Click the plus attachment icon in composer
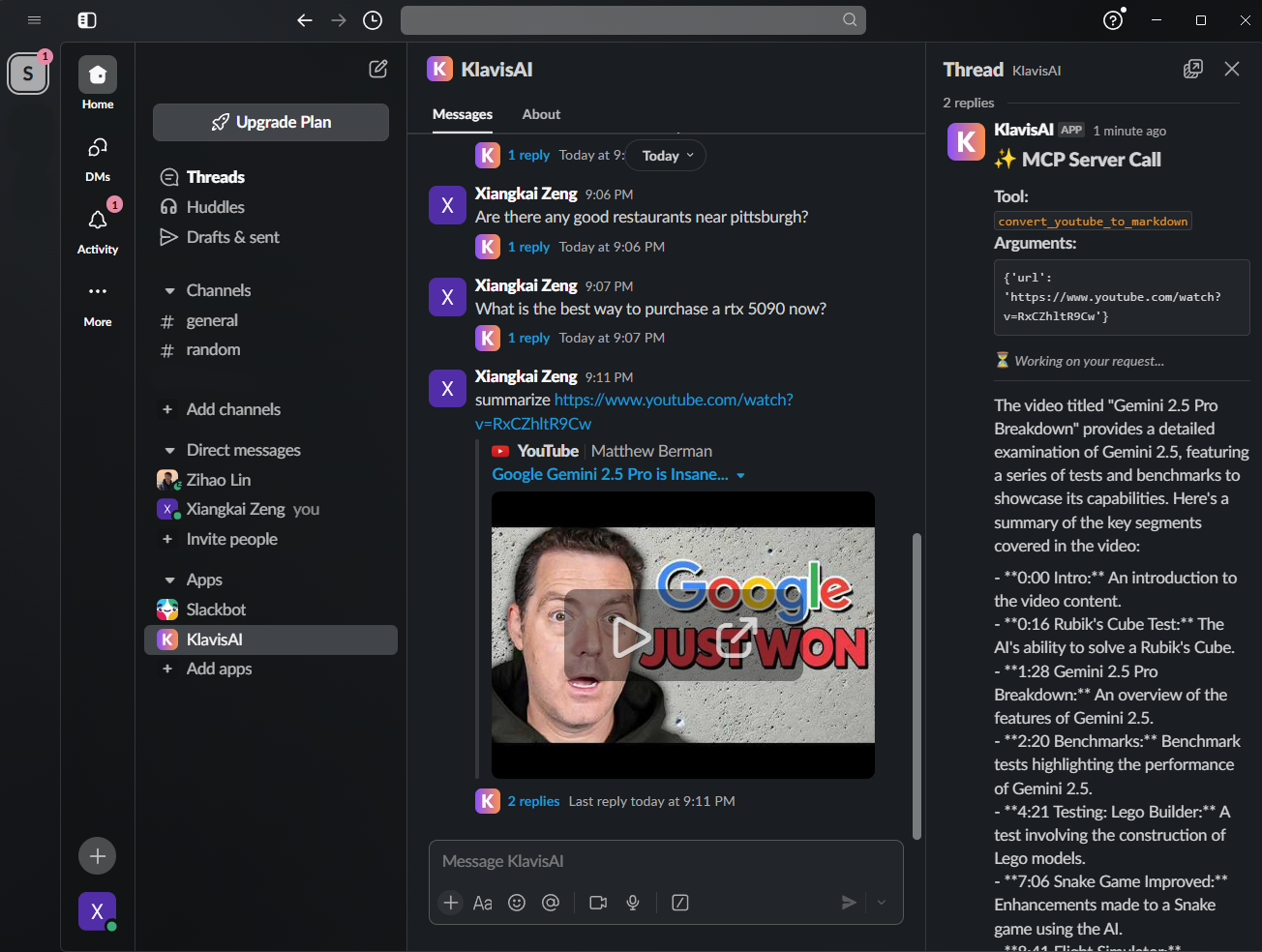The height and width of the screenshot is (952, 1262). tap(451, 903)
